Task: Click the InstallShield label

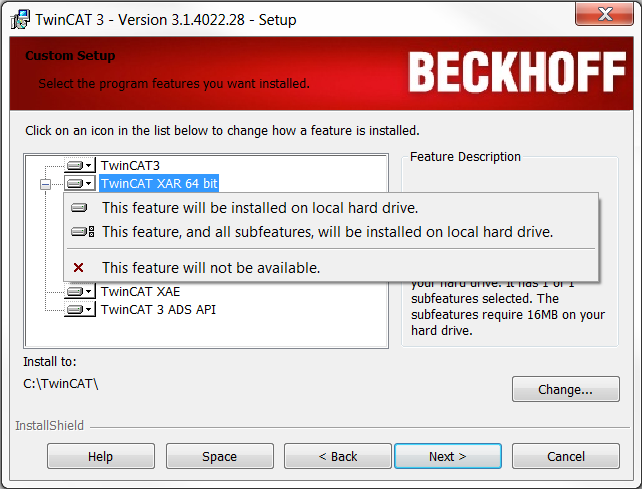Action: pos(49,426)
